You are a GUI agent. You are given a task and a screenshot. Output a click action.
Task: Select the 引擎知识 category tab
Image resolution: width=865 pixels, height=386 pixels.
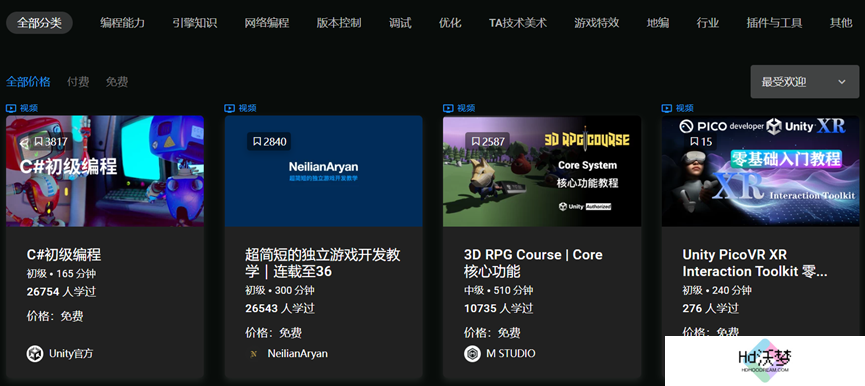click(x=194, y=23)
